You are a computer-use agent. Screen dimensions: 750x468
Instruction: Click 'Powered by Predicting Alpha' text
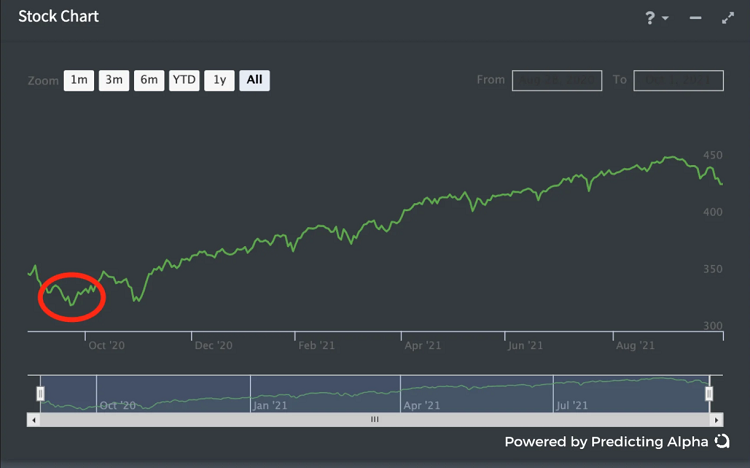click(x=606, y=441)
